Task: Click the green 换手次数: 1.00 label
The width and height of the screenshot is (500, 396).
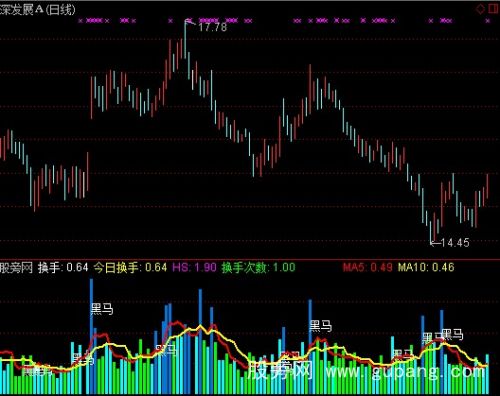Action: coord(258,267)
